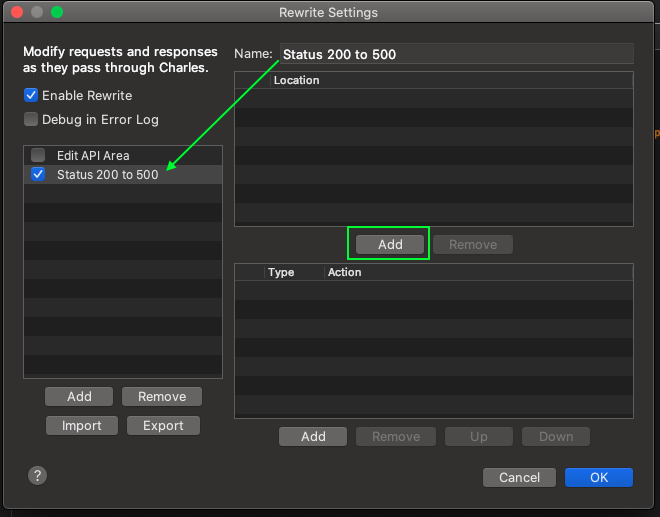The height and width of the screenshot is (517, 660).
Task: Cancel the Rewrite Settings dialog
Action: [x=519, y=477]
